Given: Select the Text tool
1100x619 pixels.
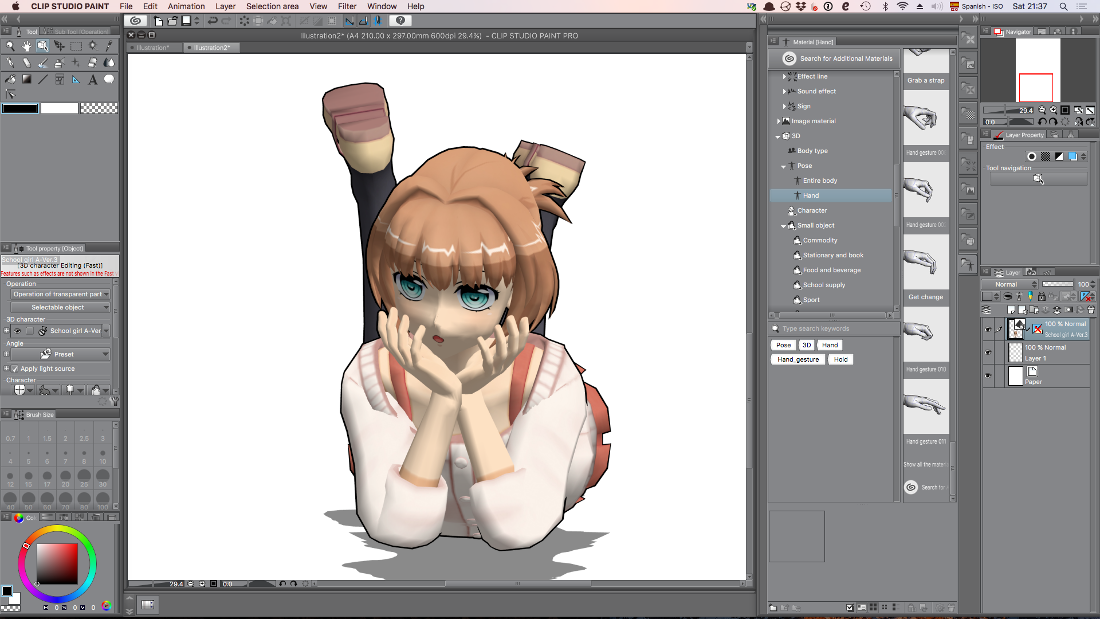Looking at the screenshot, I should click(x=91, y=80).
